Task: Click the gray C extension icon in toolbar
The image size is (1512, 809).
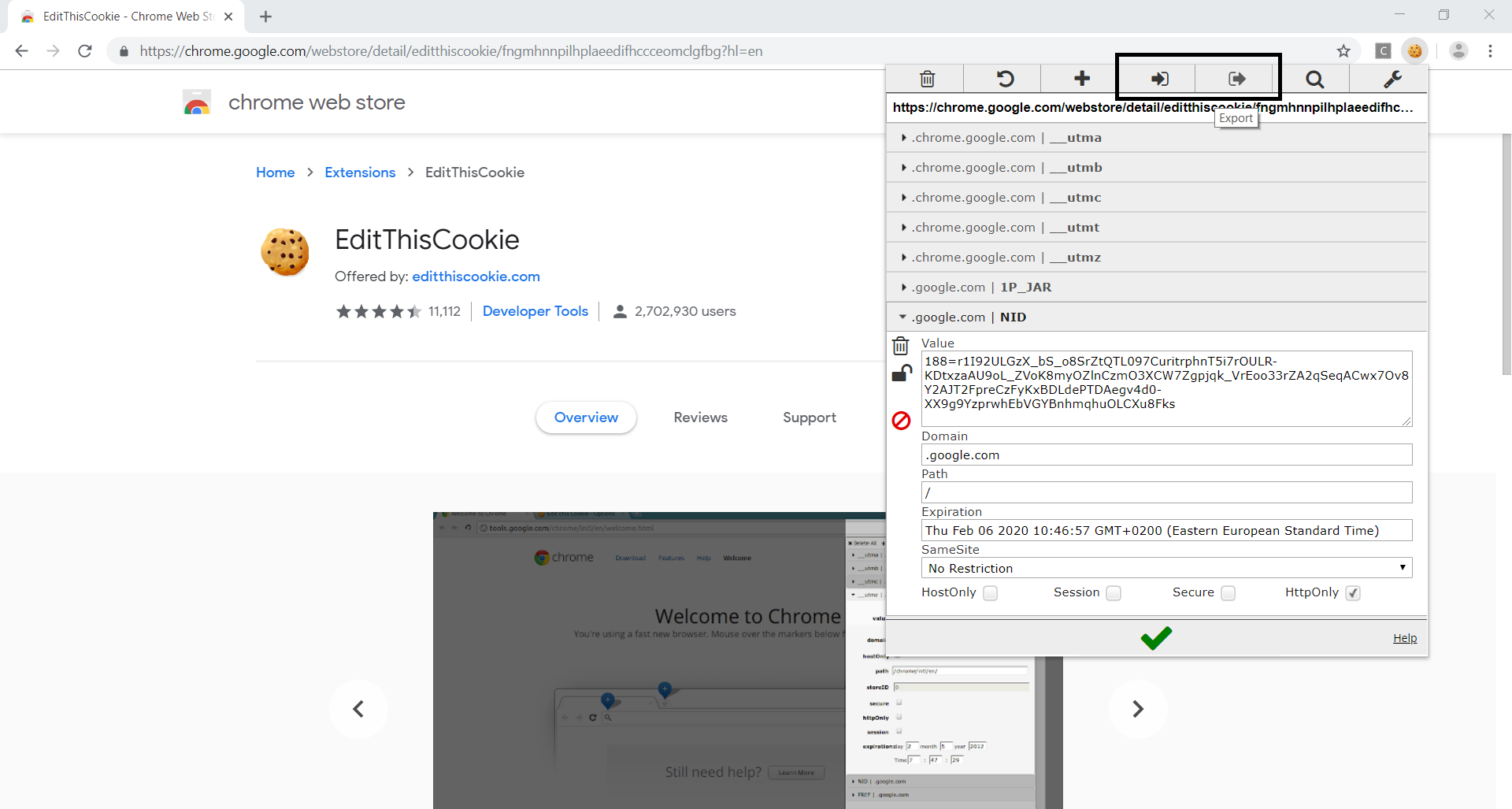Action: [x=1383, y=51]
